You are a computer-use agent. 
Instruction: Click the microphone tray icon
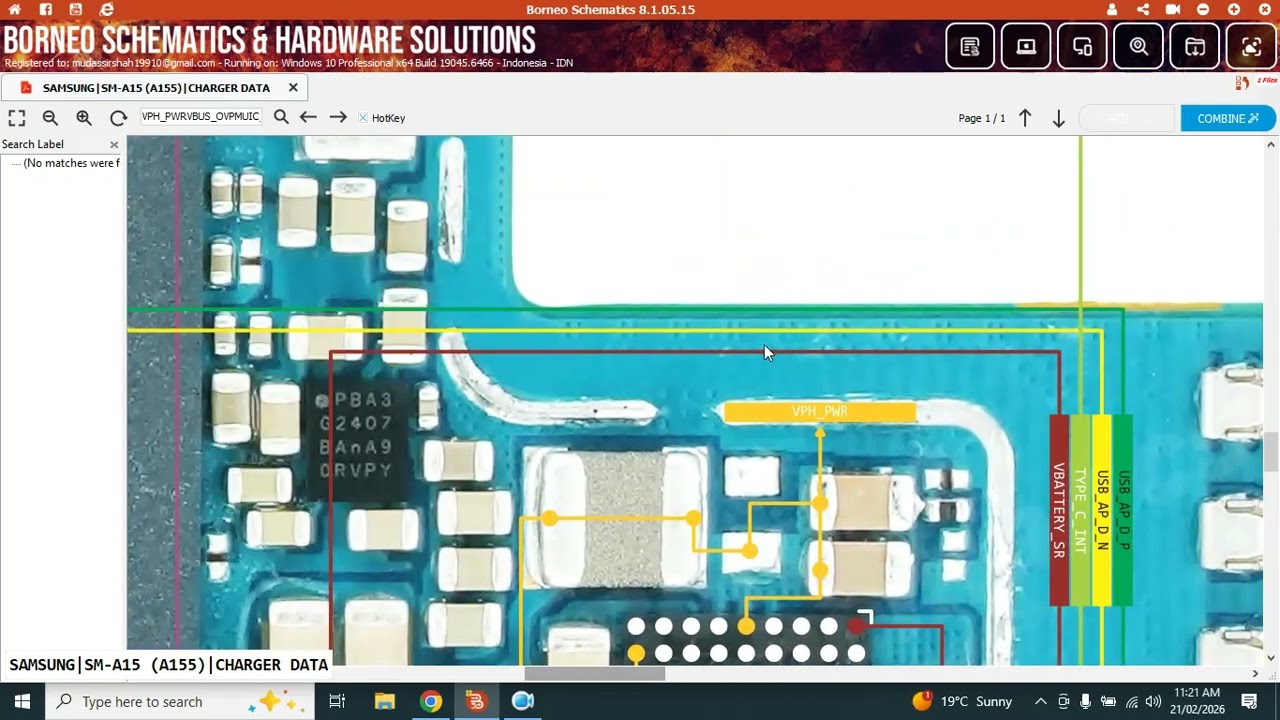pos(1085,701)
